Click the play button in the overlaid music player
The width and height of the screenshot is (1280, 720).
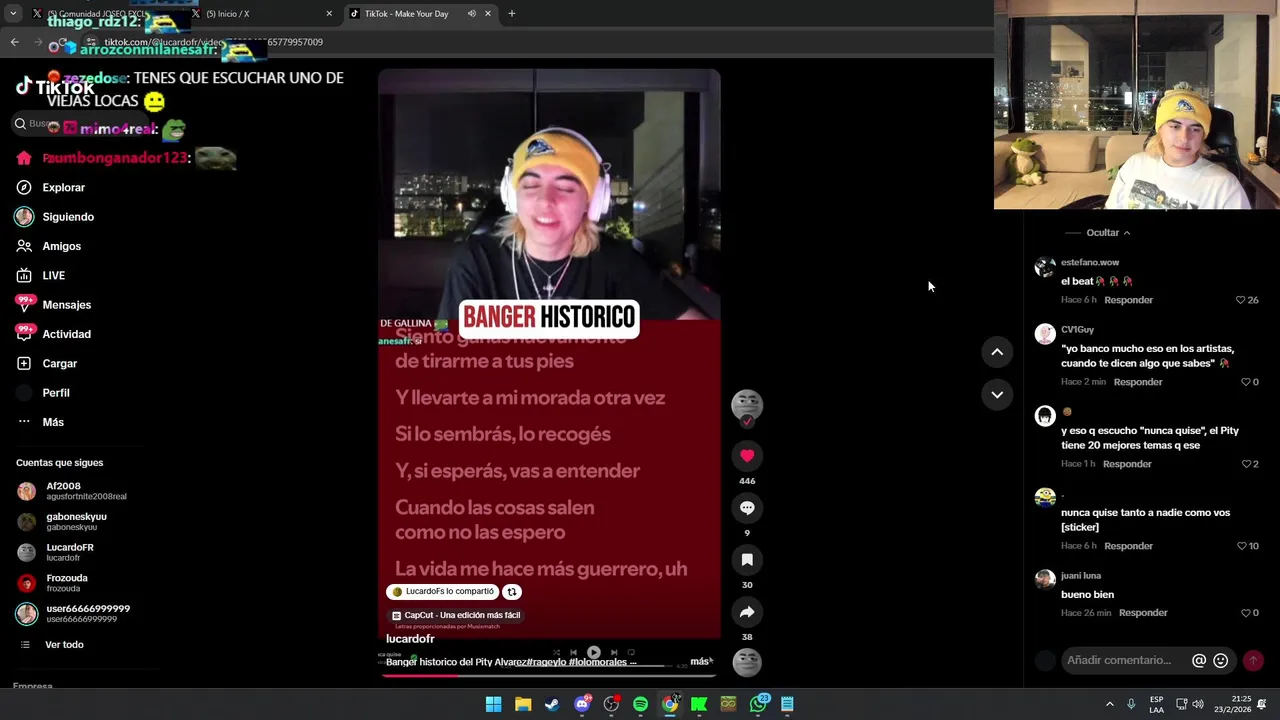pos(593,652)
